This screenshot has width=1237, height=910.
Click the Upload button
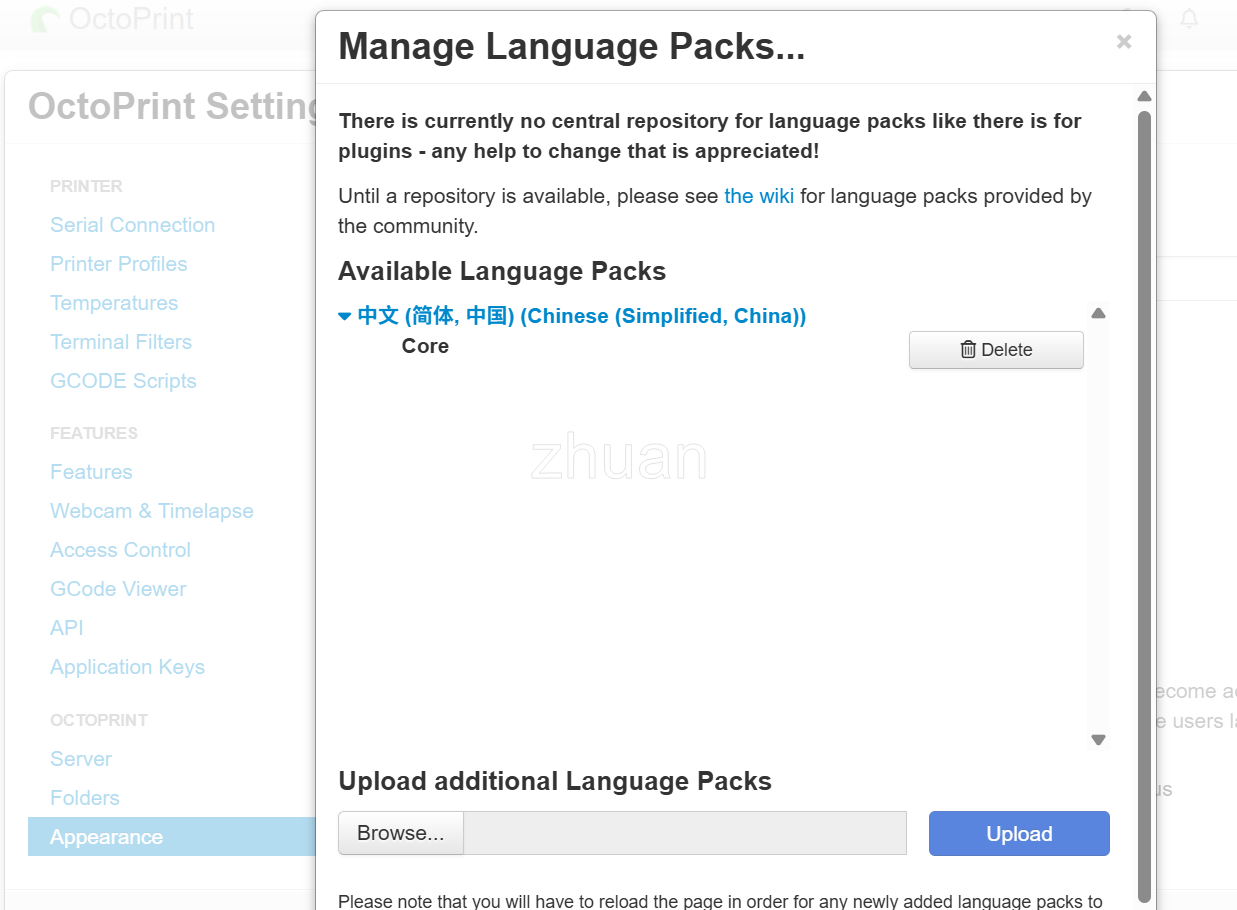click(x=1019, y=833)
